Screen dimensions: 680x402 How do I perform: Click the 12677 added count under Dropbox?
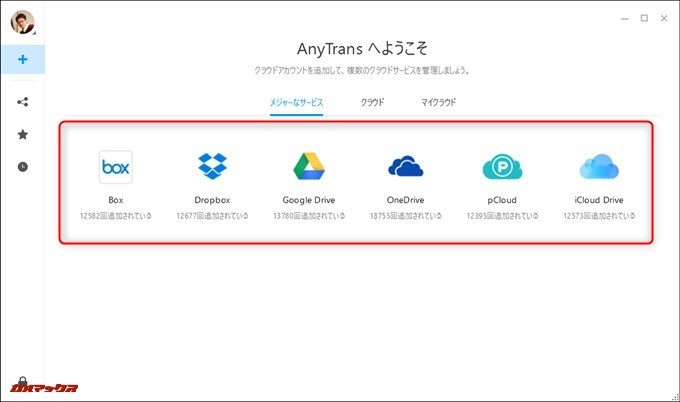click(212, 216)
